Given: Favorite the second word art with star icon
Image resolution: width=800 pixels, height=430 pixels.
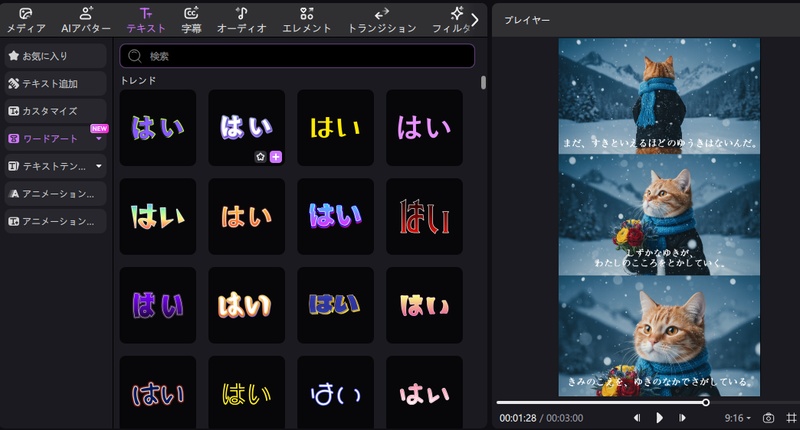Looking at the screenshot, I should pos(260,157).
